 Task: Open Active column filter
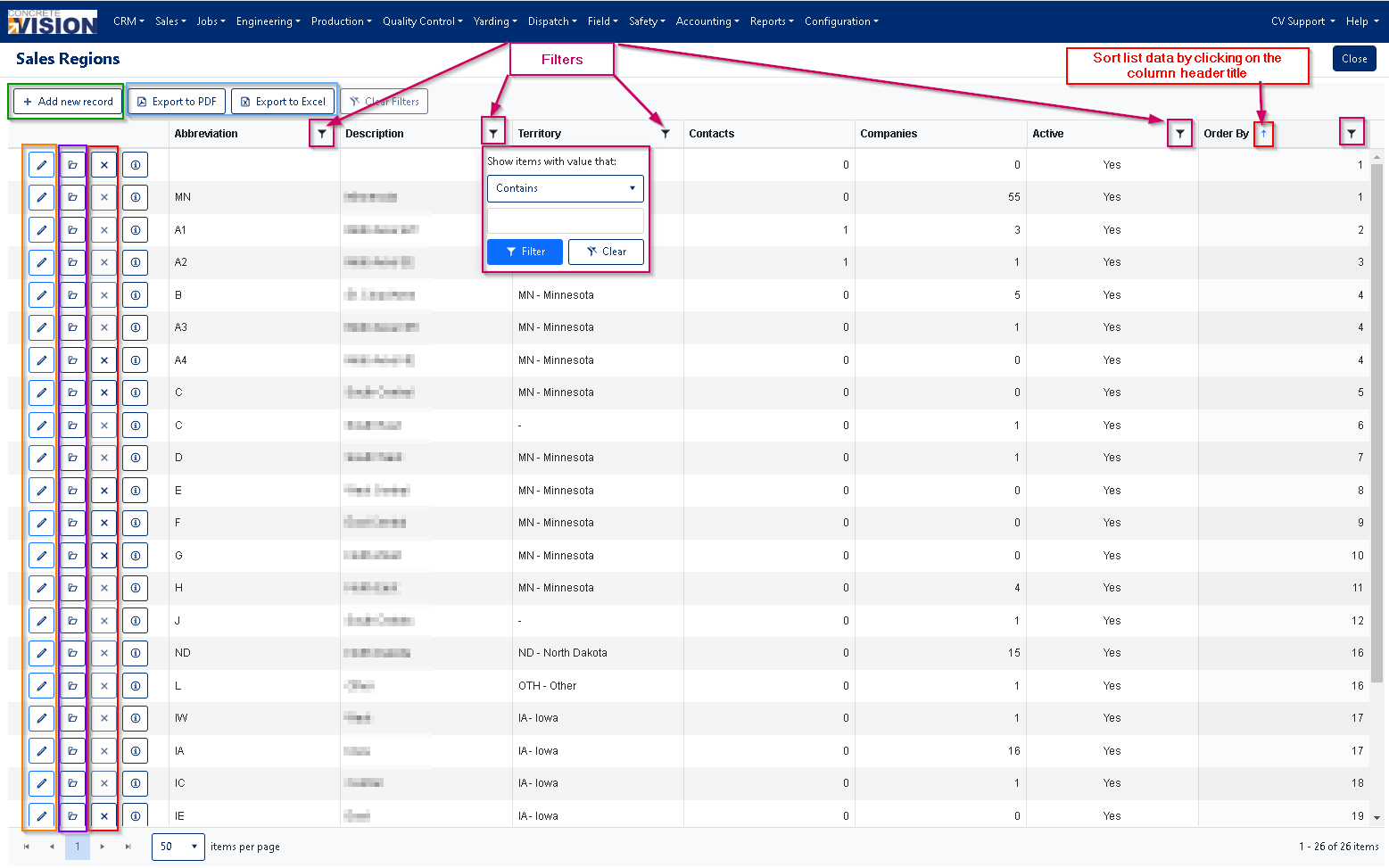click(1180, 134)
